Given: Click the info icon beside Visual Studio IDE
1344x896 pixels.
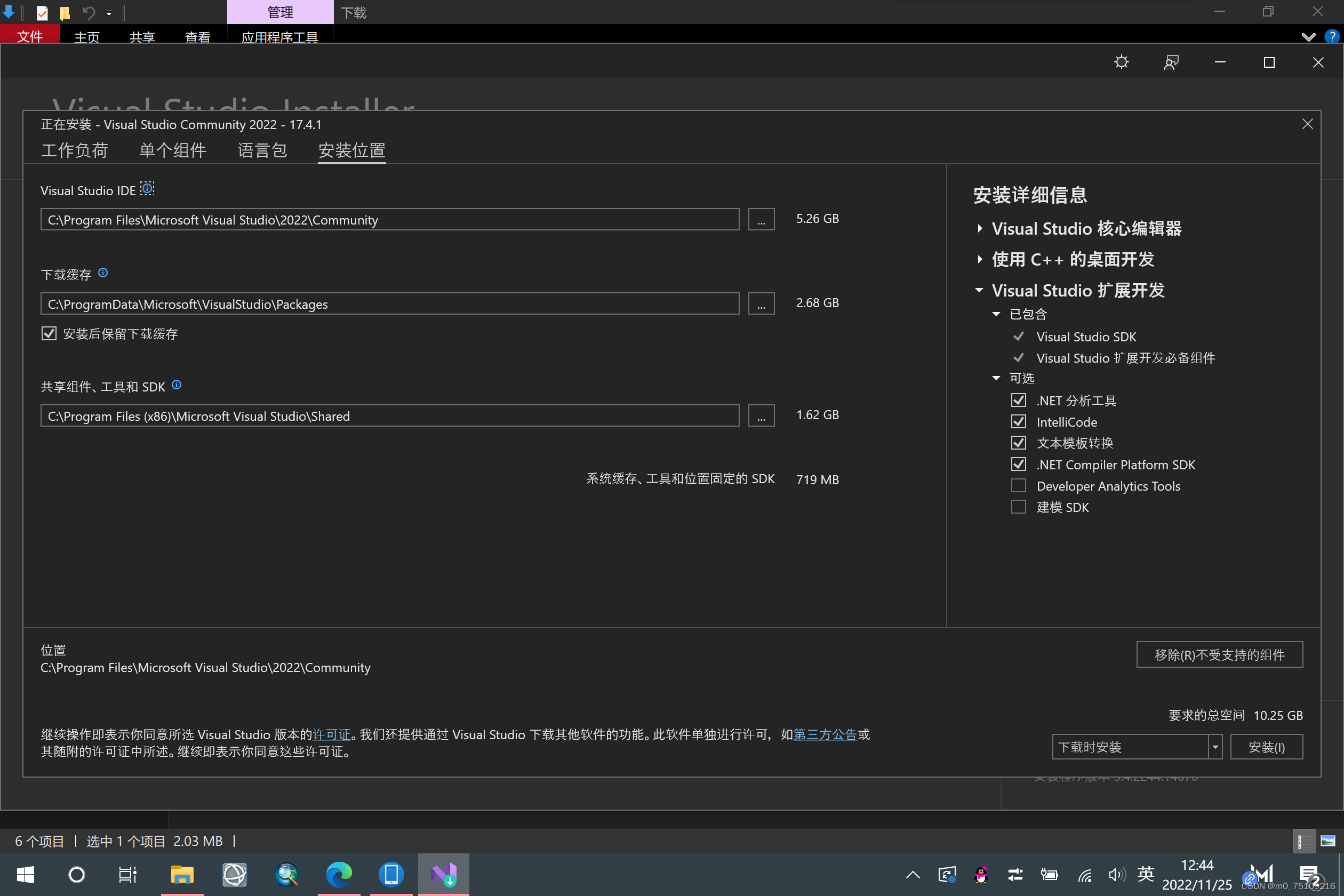Looking at the screenshot, I should [x=147, y=188].
